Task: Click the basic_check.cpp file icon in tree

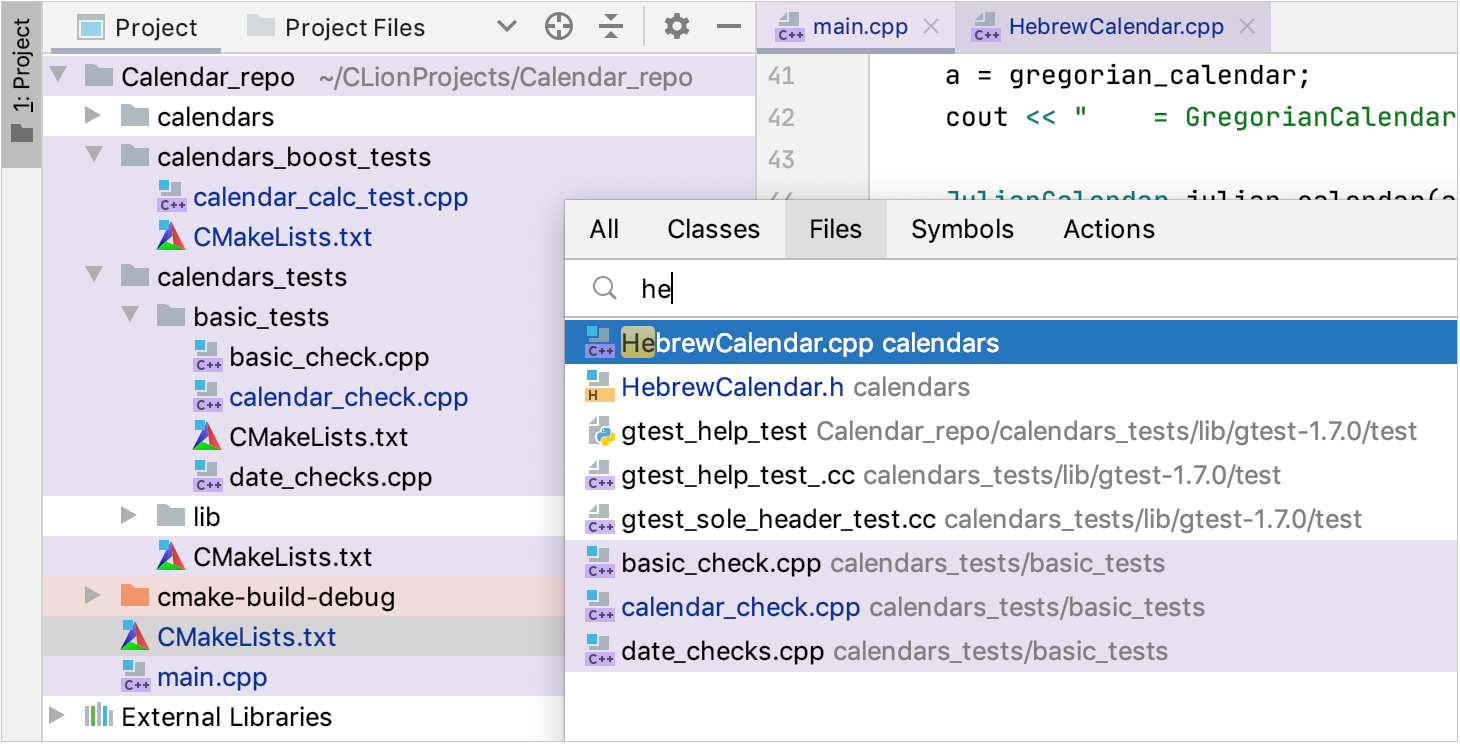Action: (208, 357)
